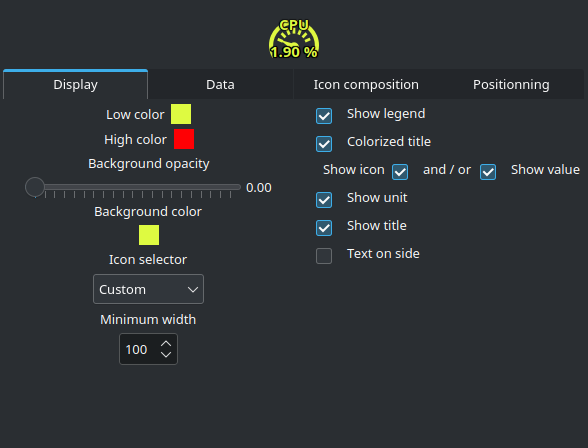Switch to the Data tab

coord(220,84)
